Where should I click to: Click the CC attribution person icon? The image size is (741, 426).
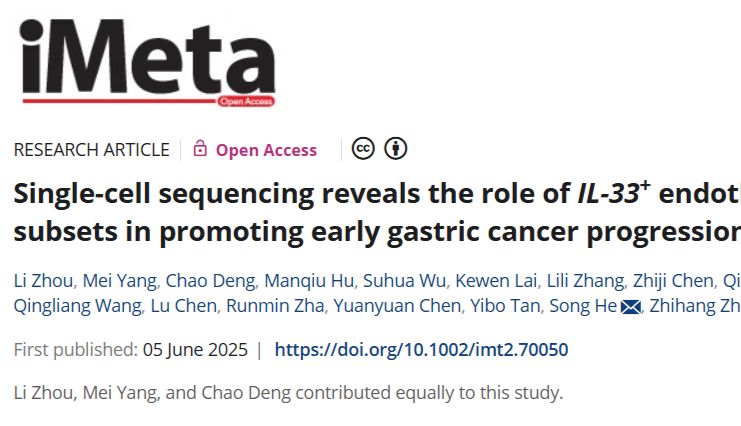(396, 149)
